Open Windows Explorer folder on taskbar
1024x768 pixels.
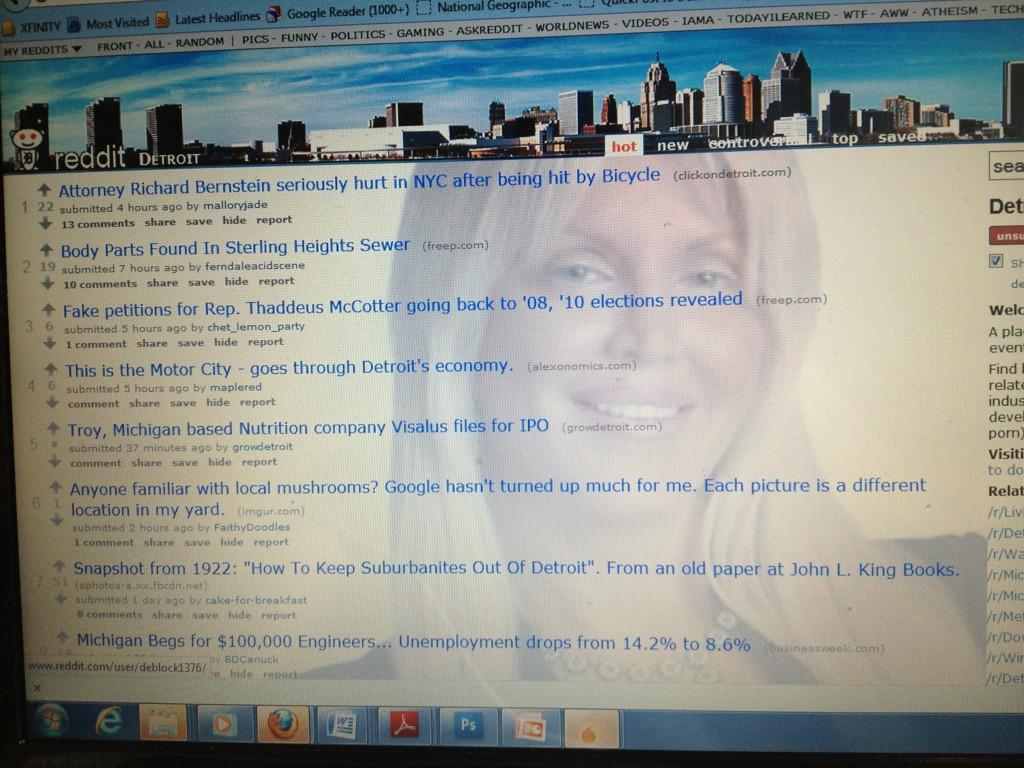163,724
